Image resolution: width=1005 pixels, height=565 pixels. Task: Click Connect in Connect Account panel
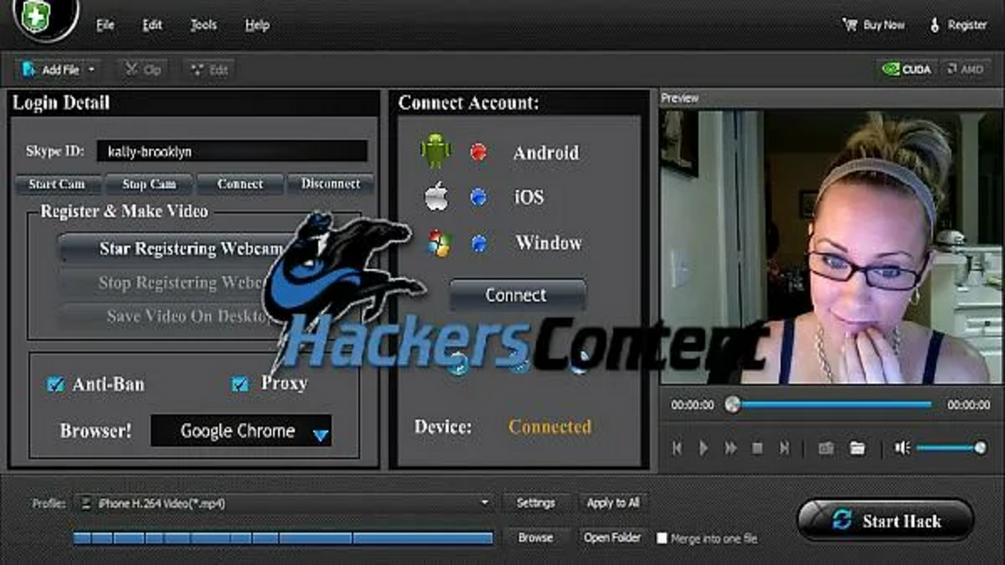coord(517,295)
